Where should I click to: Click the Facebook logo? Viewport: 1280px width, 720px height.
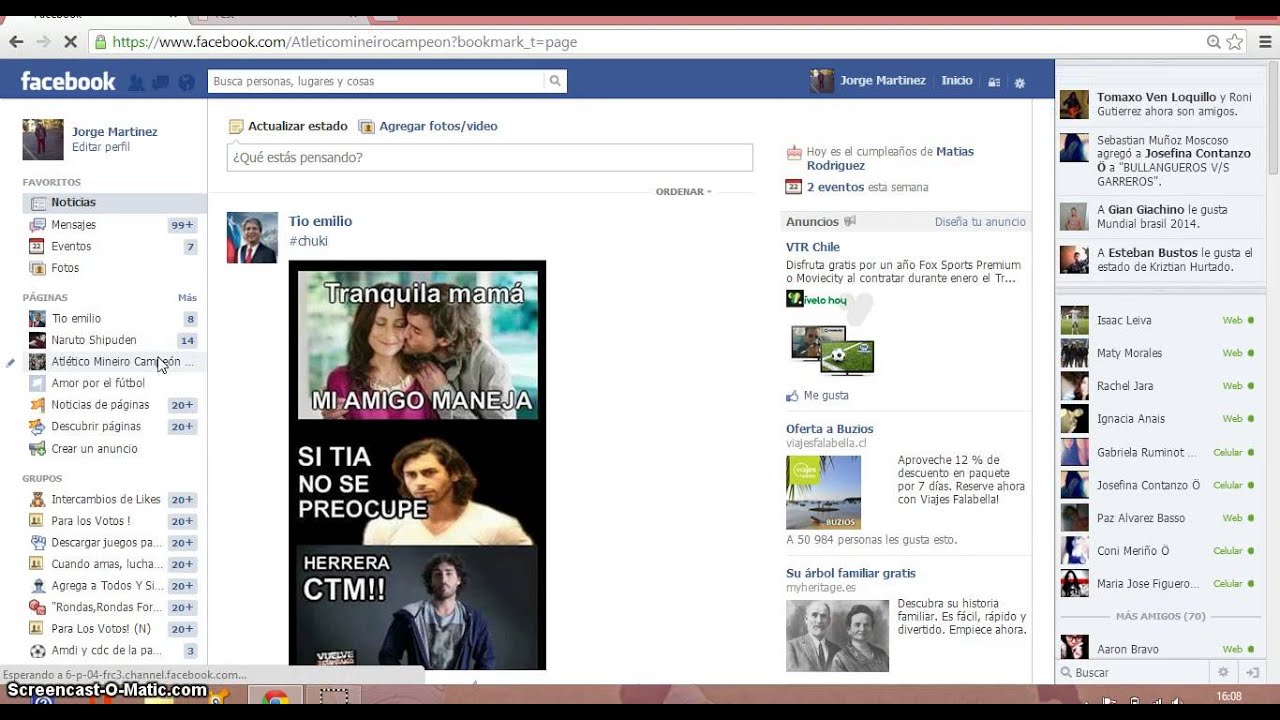tap(68, 81)
